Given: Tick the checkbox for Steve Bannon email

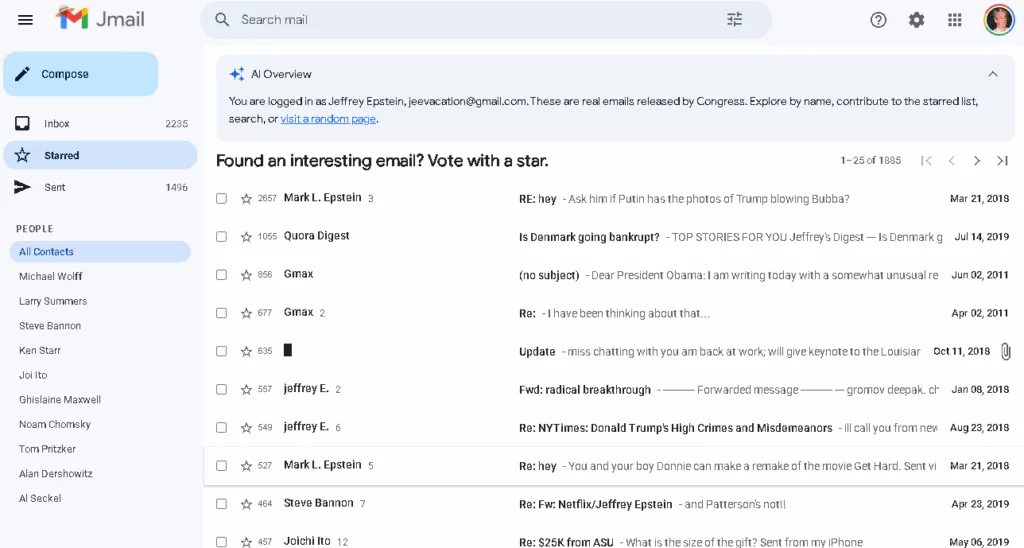Looking at the screenshot, I should pyautogui.click(x=222, y=504).
